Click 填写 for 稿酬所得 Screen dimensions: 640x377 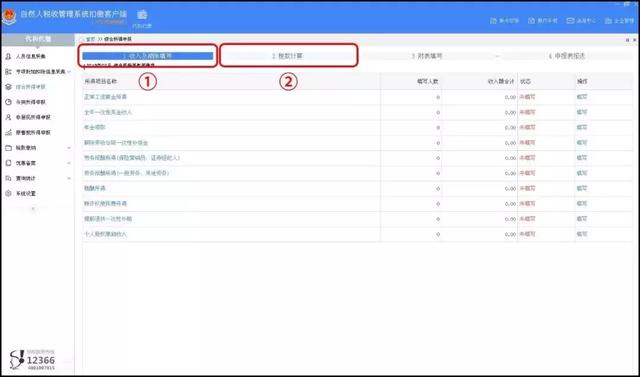coord(582,188)
